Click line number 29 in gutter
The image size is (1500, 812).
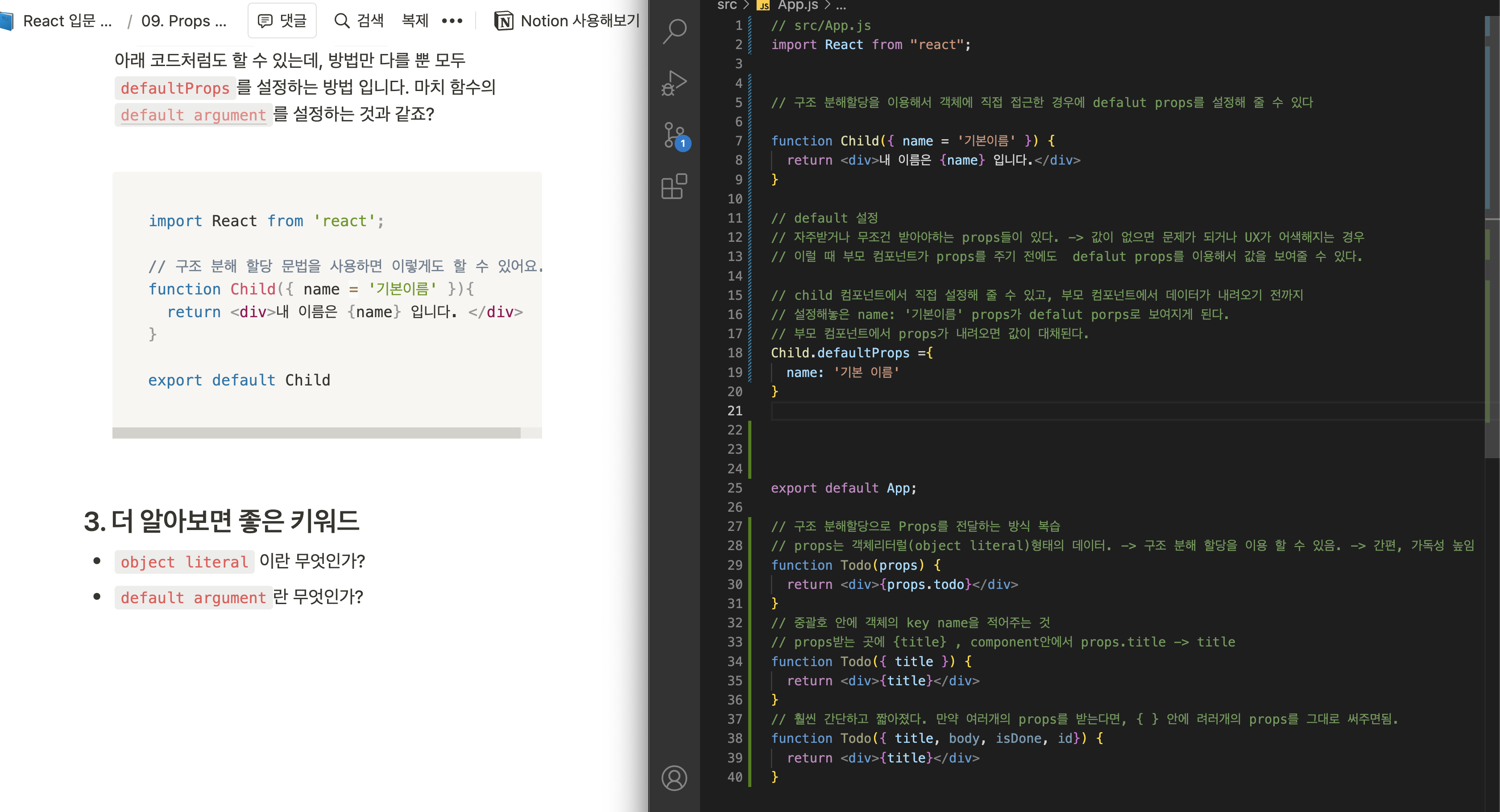[x=734, y=565]
